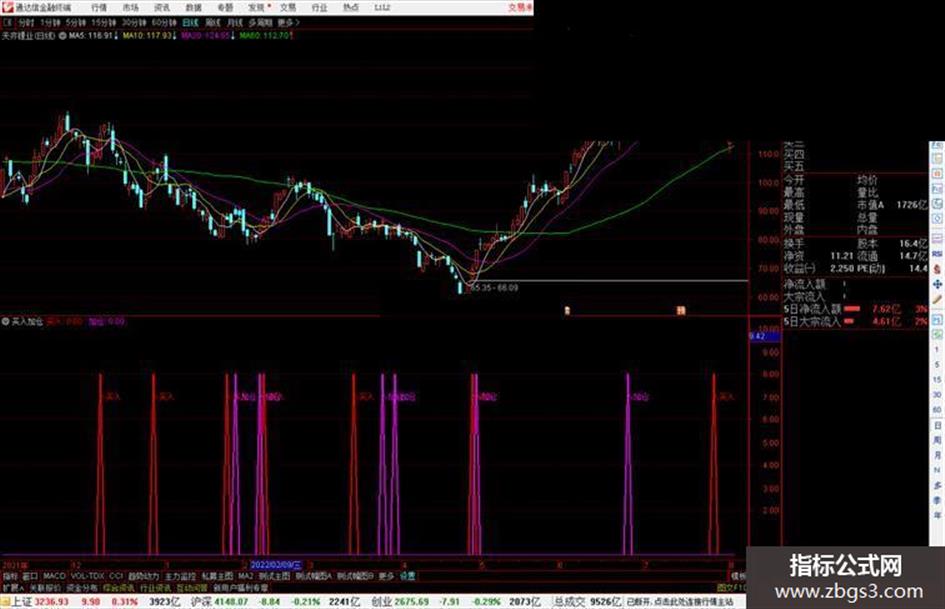Select the 月线 period tab
Screen dimensions: 945x609
234,22
